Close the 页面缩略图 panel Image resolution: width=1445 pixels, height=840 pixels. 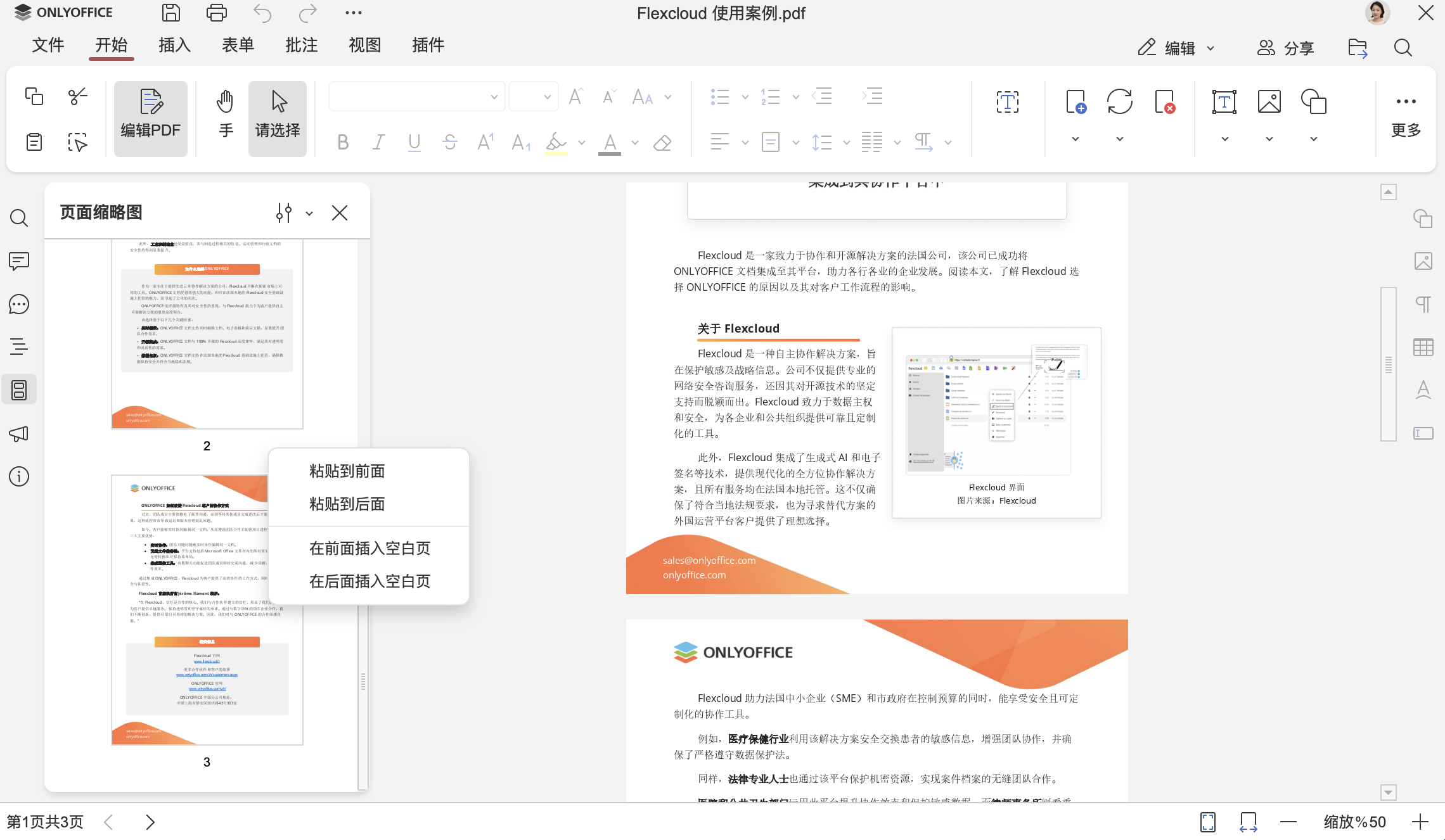point(340,213)
